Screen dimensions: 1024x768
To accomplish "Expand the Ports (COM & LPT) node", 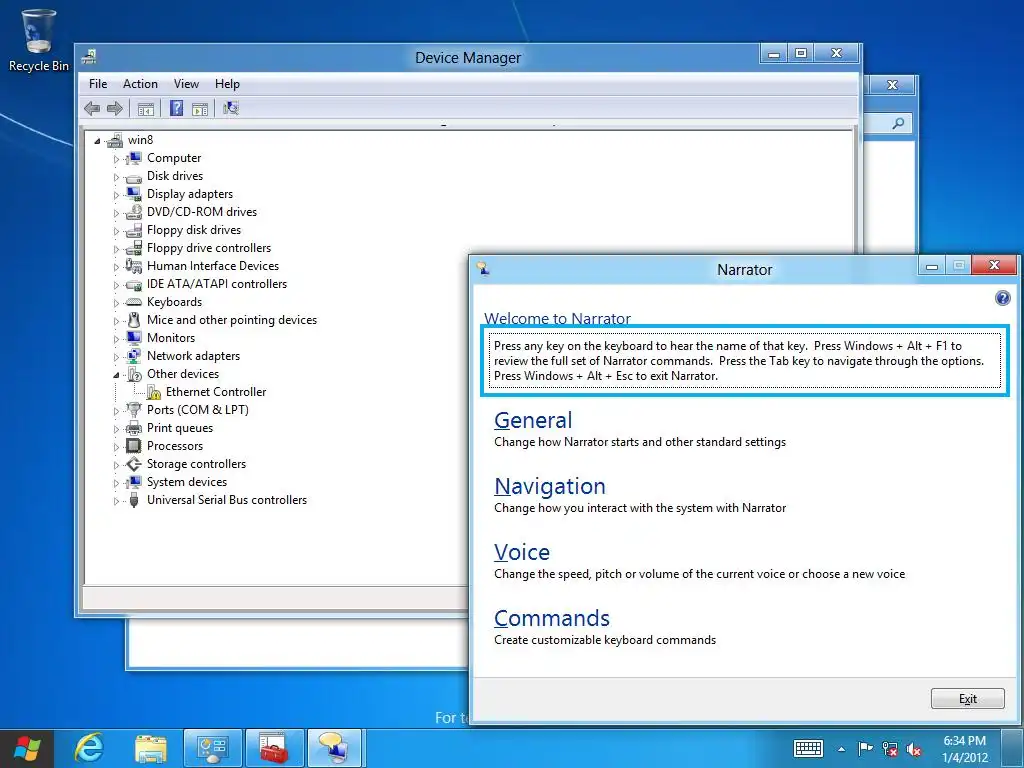I will (116, 411).
